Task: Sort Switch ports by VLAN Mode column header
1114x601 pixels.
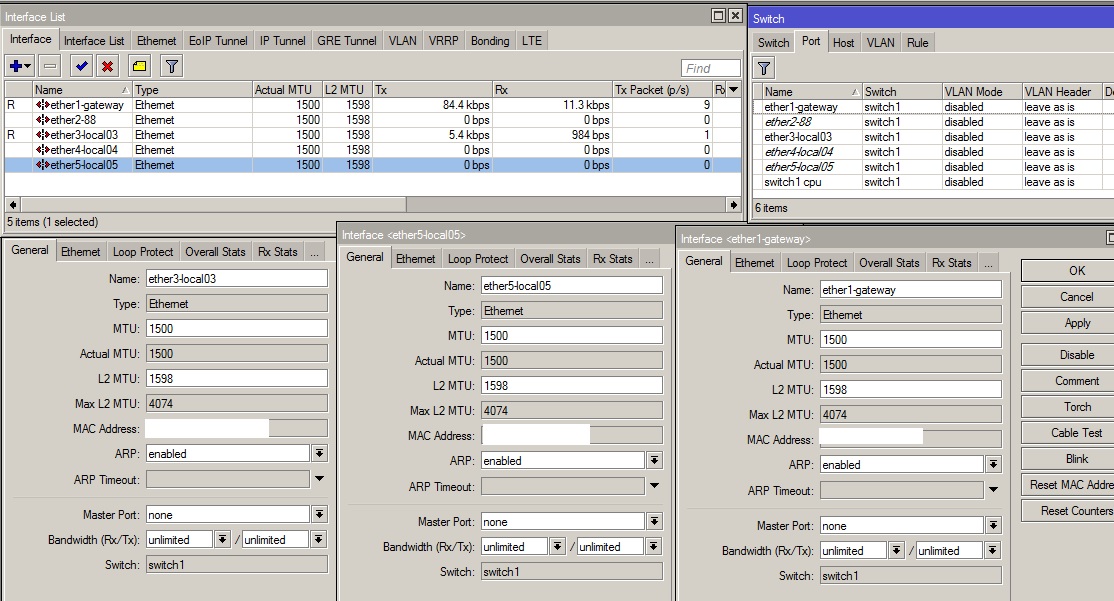Action: point(981,92)
